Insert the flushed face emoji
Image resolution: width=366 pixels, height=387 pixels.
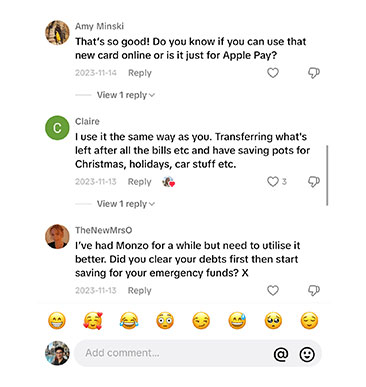(x=165, y=321)
